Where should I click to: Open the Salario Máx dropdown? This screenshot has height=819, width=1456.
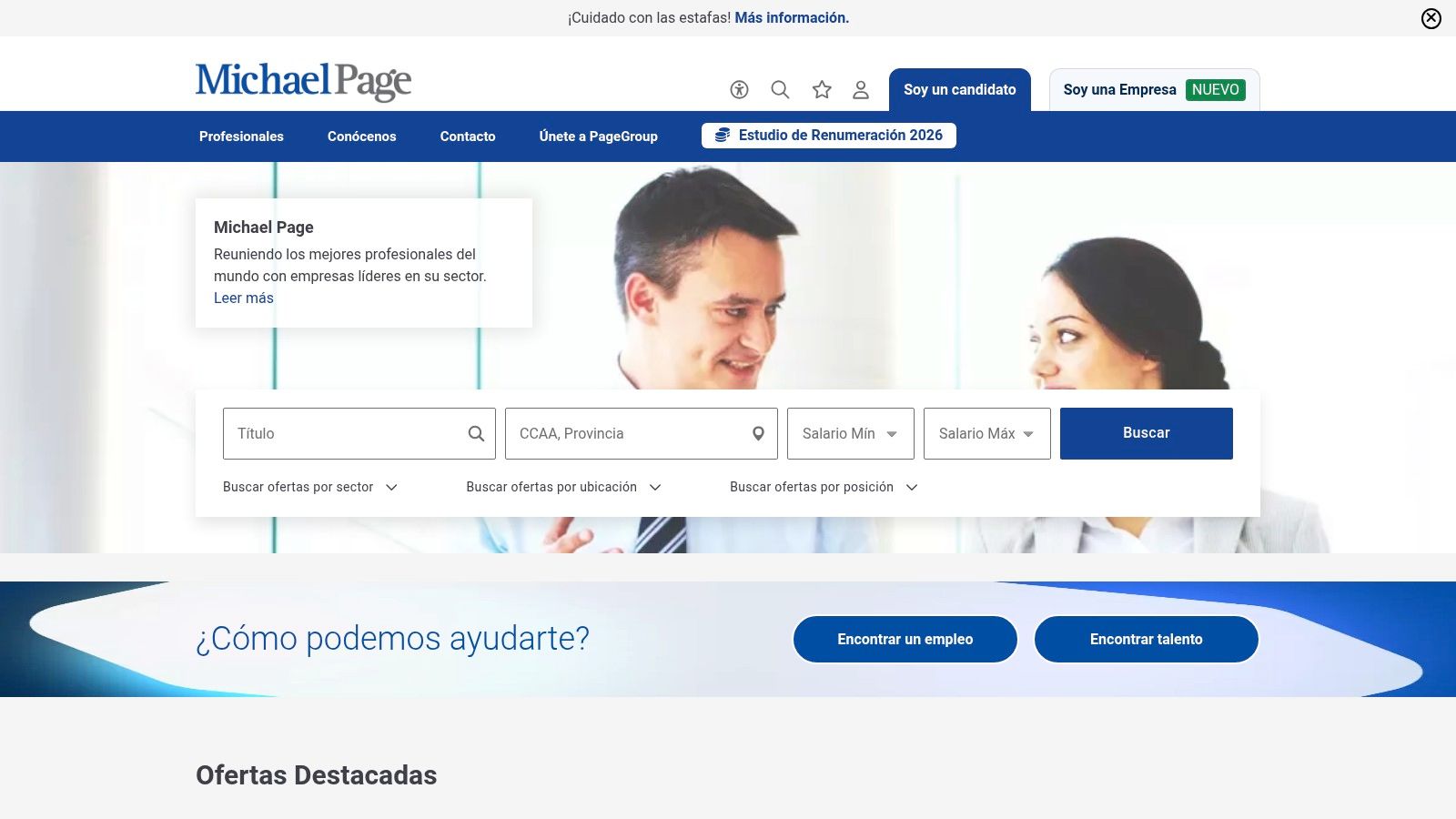tap(987, 433)
